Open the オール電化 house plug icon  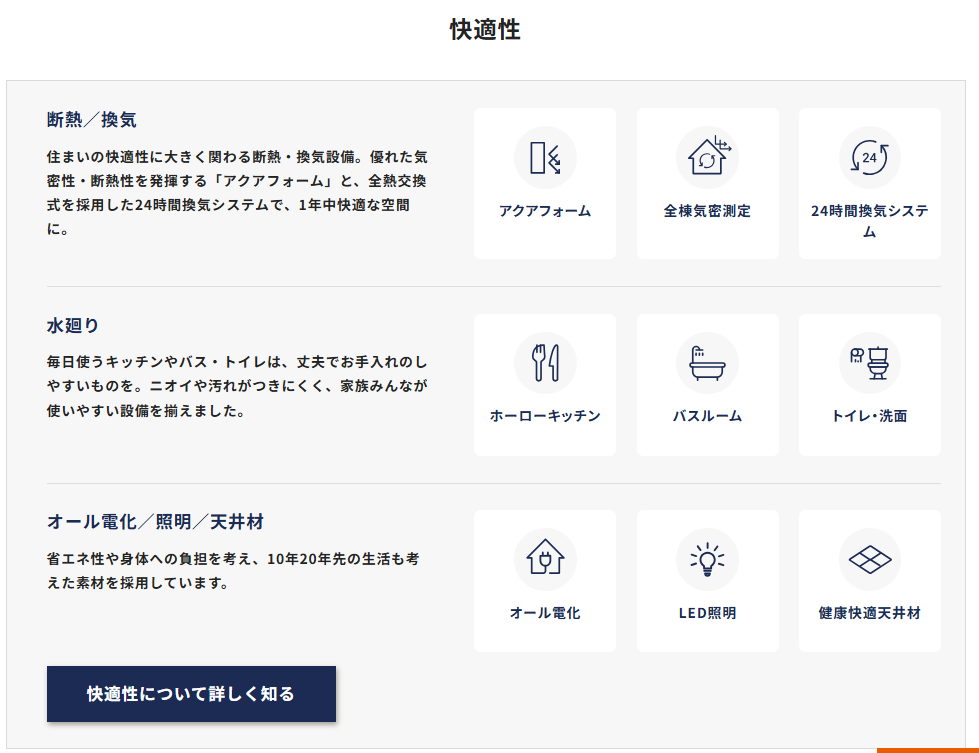(x=545, y=560)
